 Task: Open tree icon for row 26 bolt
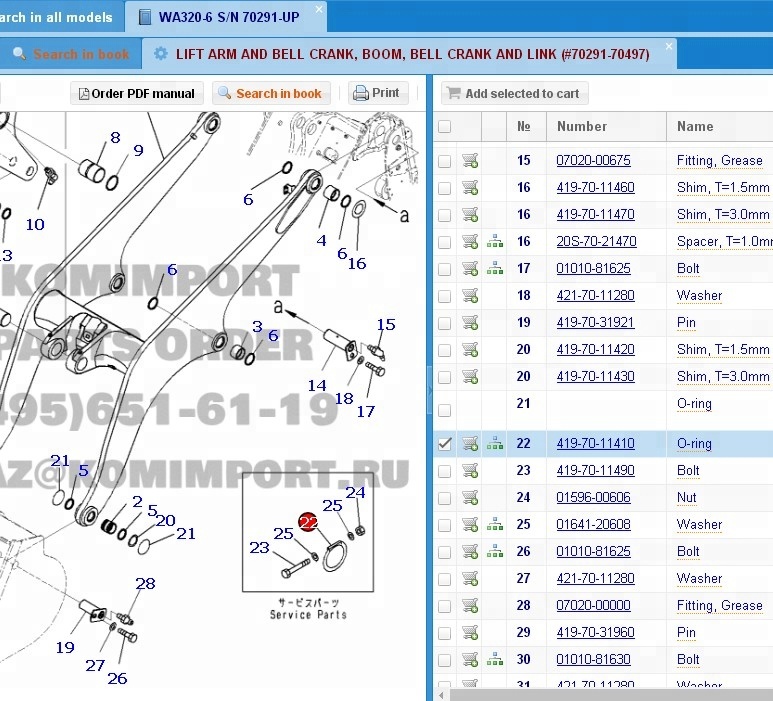coord(494,552)
